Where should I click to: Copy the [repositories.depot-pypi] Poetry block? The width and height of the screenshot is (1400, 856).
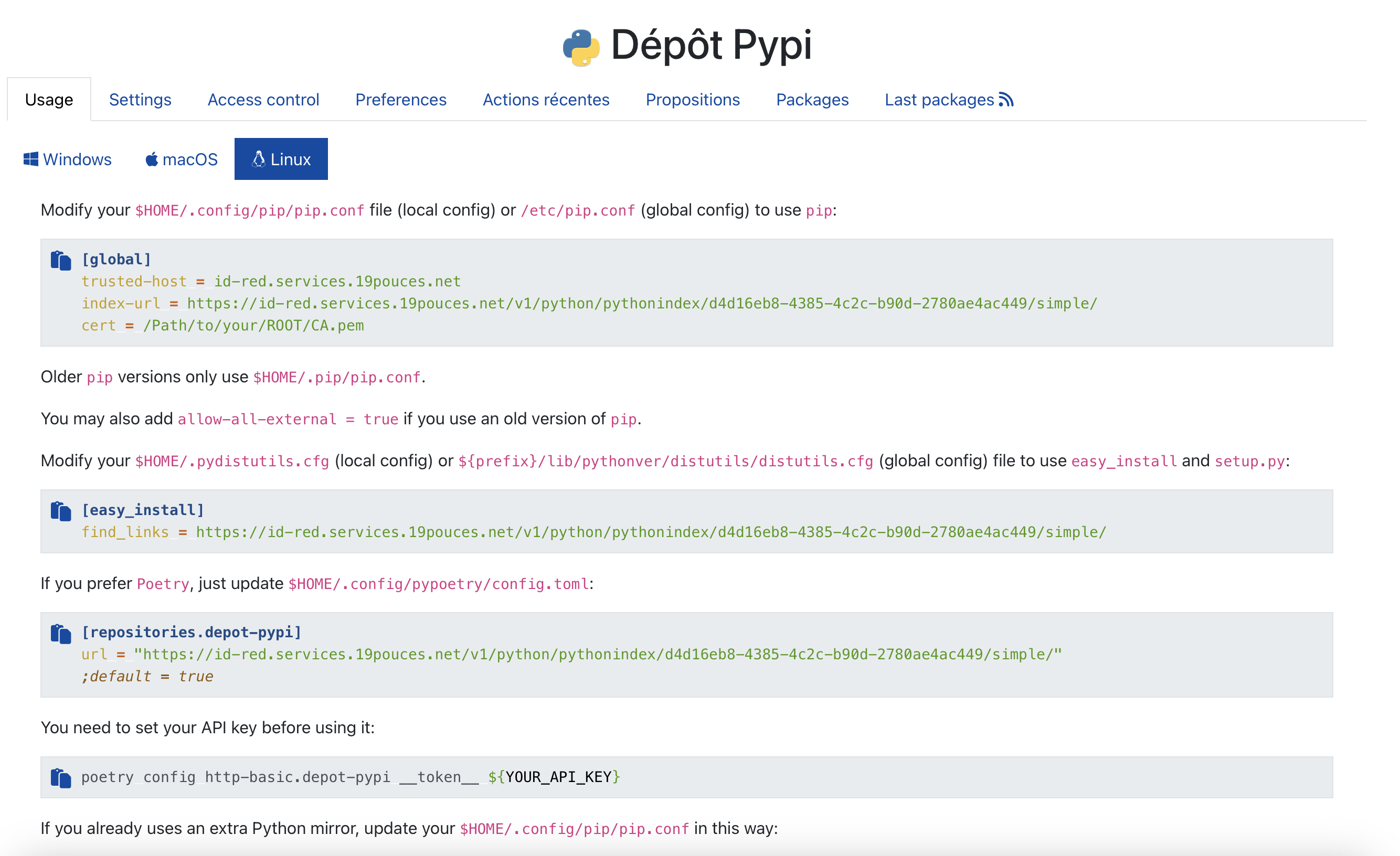click(61, 633)
